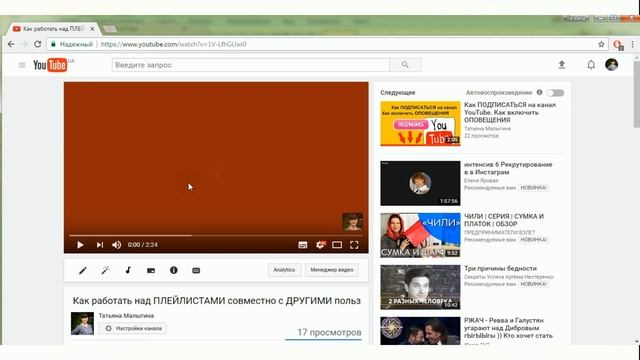Switch to theater mode
This screenshot has height=360, width=640.
click(x=337, y=245)
